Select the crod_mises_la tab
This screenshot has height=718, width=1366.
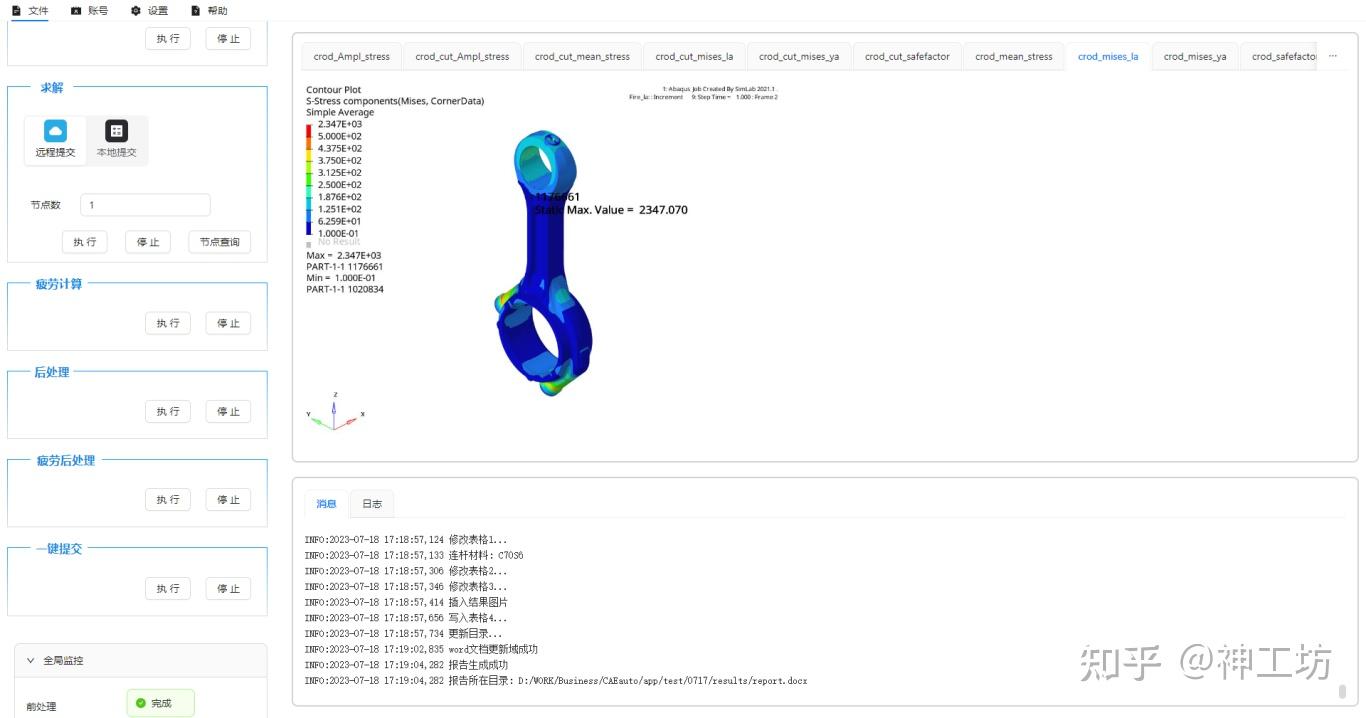(x=1108, y=56)
